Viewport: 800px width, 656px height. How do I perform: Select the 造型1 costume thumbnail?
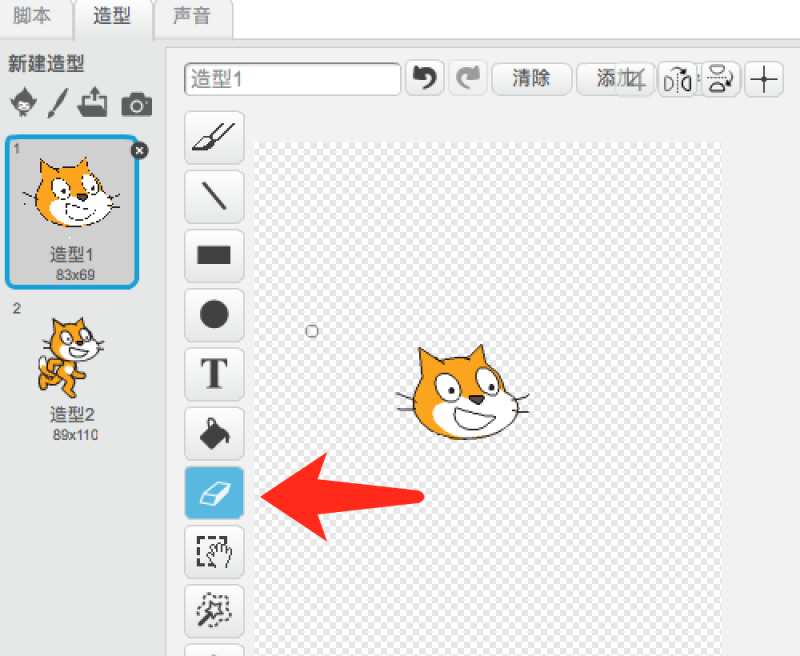[72, 212]
